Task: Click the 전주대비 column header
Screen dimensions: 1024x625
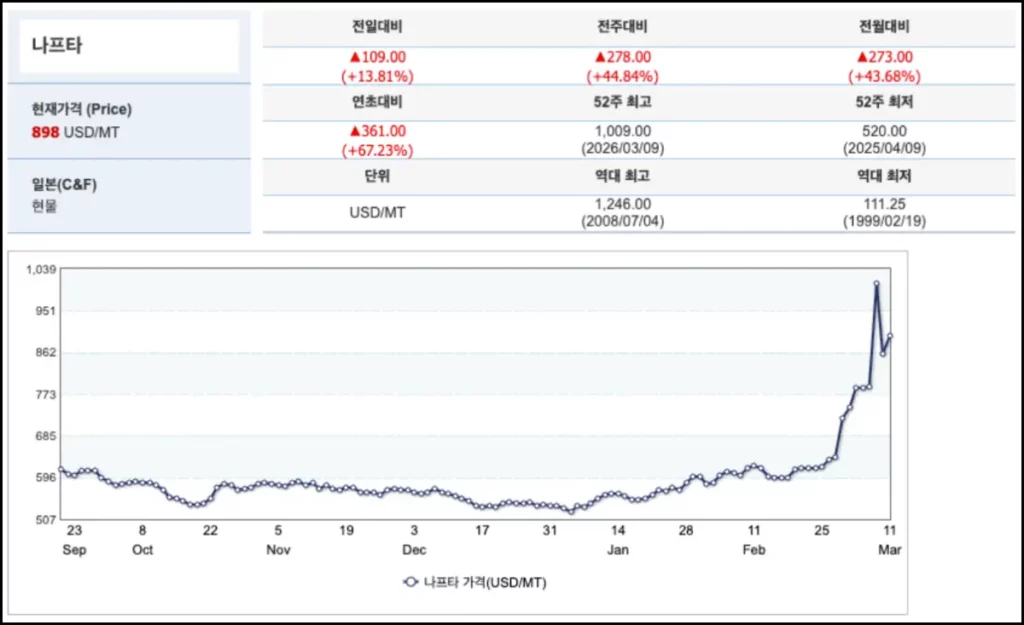Action: pyautogui.click(x=622, y=26)
